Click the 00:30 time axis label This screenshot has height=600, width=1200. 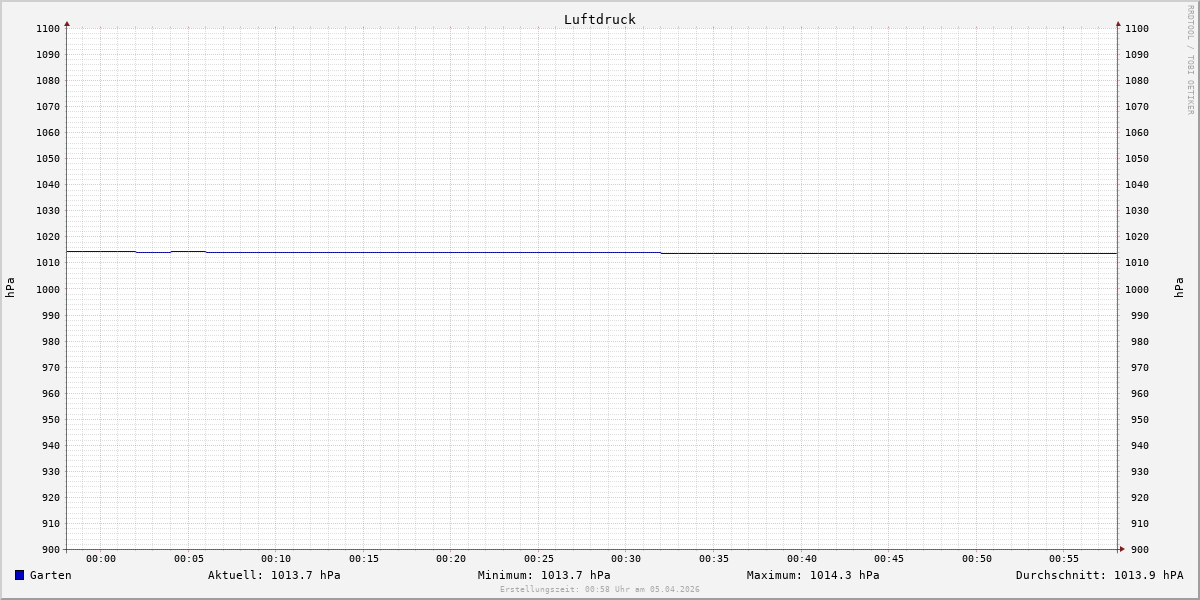click(x=626, y=559)
